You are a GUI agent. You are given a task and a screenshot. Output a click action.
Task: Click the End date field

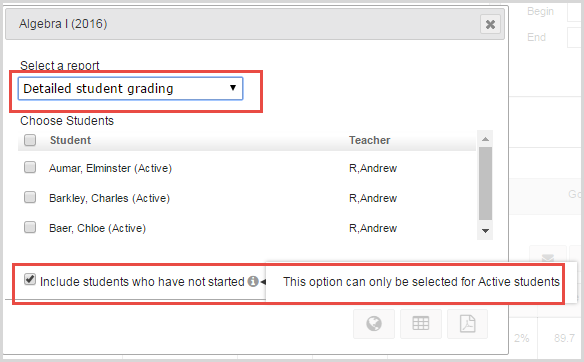coord(575,38)
